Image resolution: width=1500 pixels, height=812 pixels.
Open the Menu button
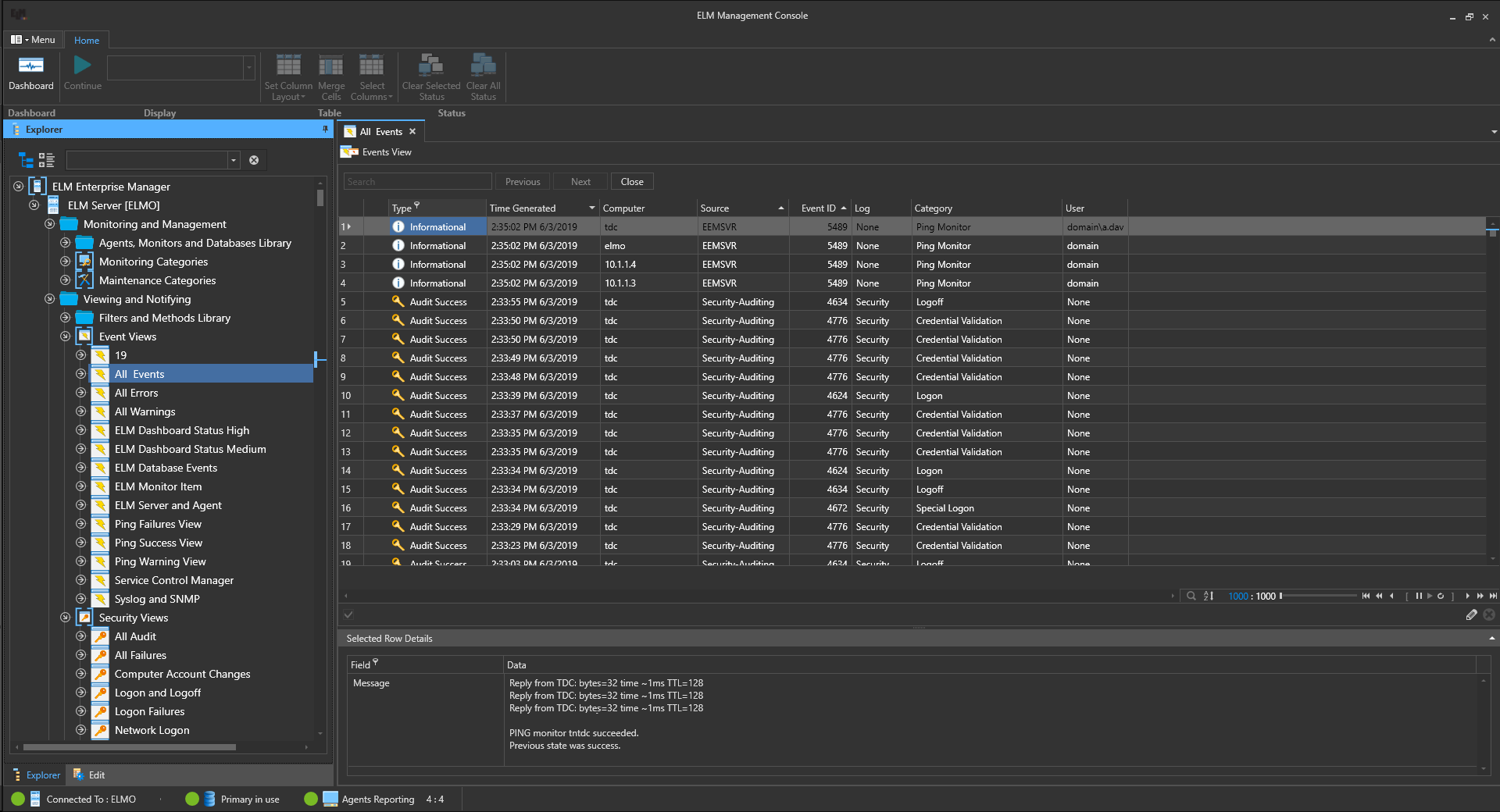click(x=33, y=40)
